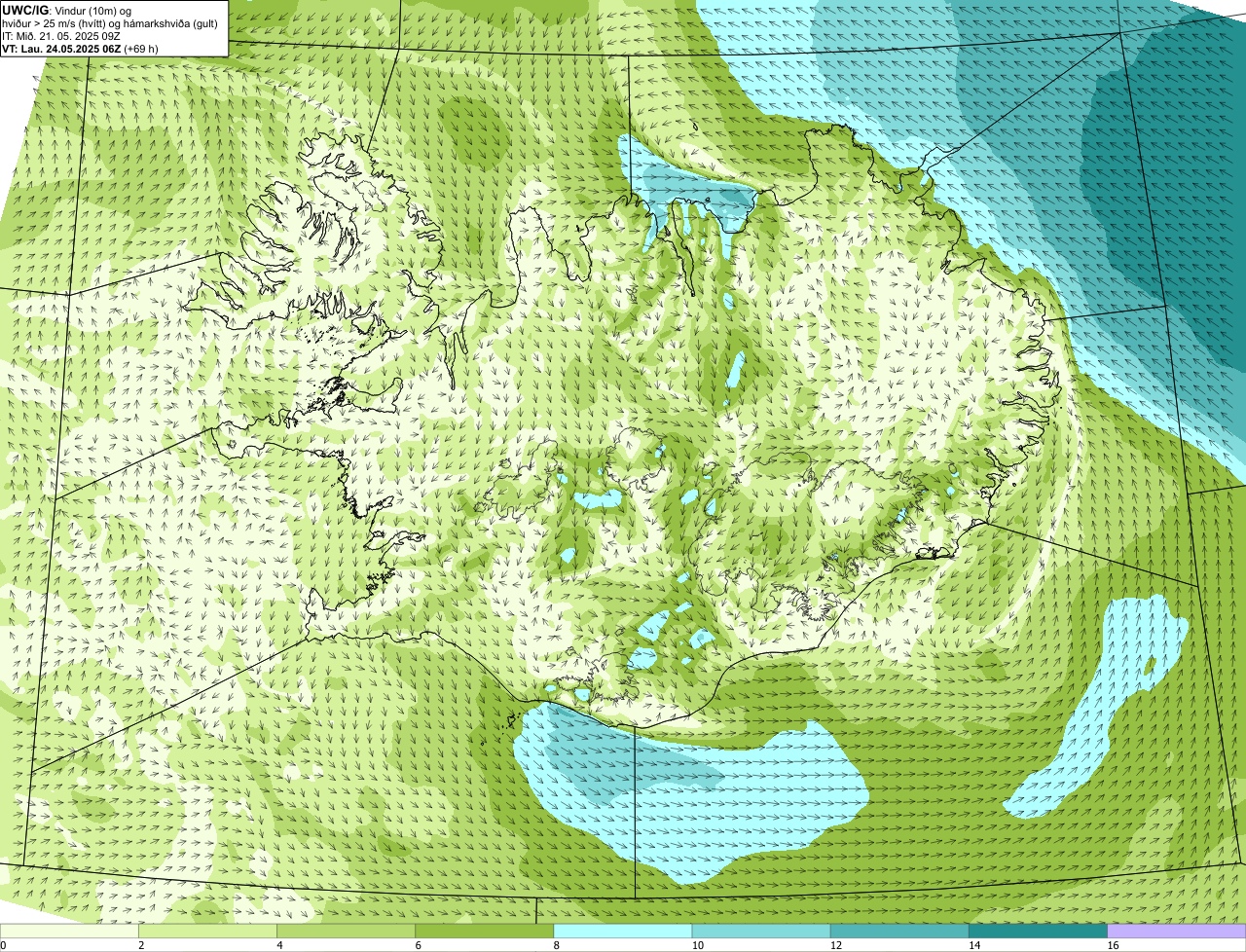Click the 'UWC/IG: Vindur (10m) og' title line
This screenshot has width=1246, height=952.
pos(67,10)
